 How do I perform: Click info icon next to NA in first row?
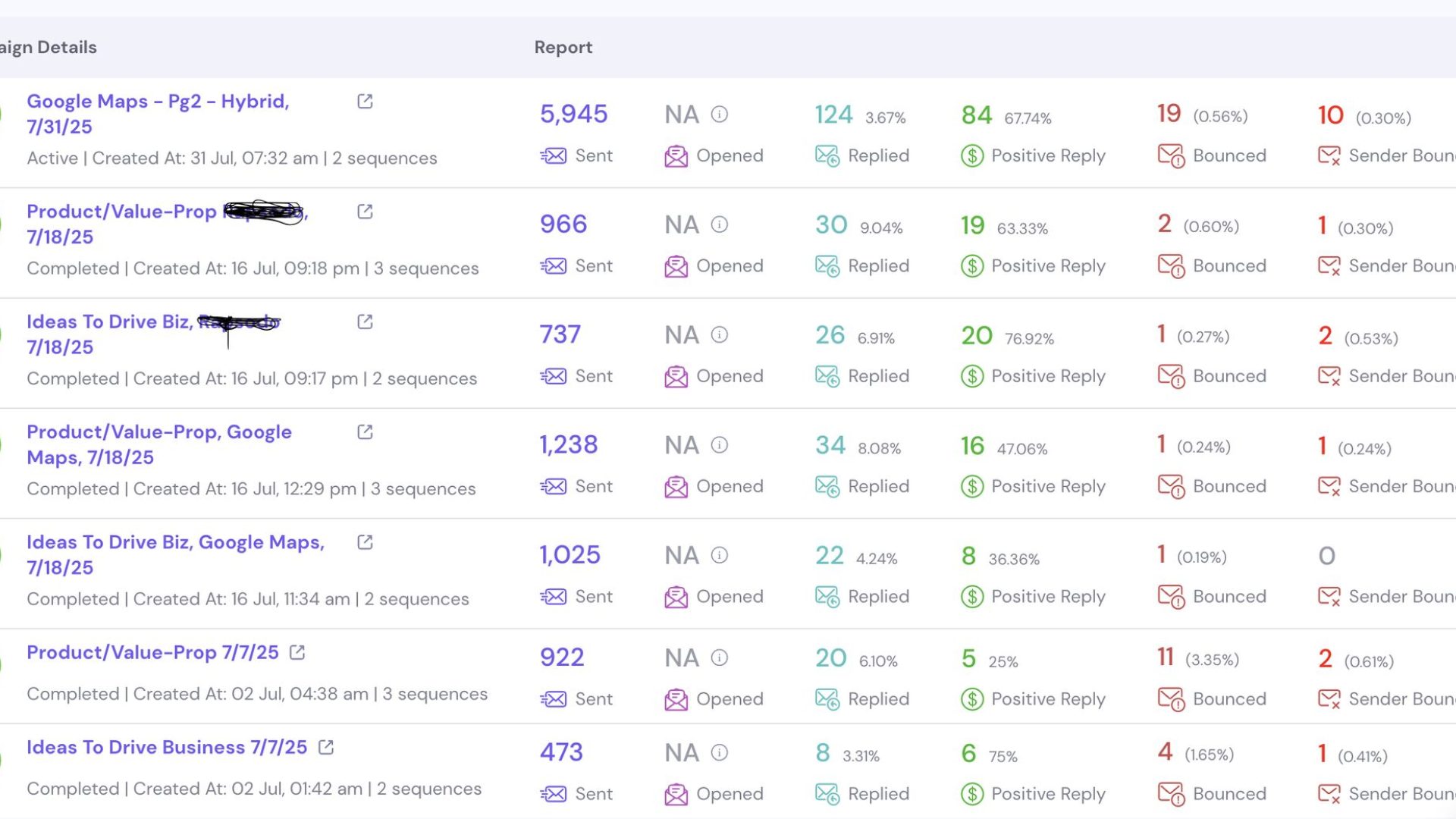tap(719, 115)
